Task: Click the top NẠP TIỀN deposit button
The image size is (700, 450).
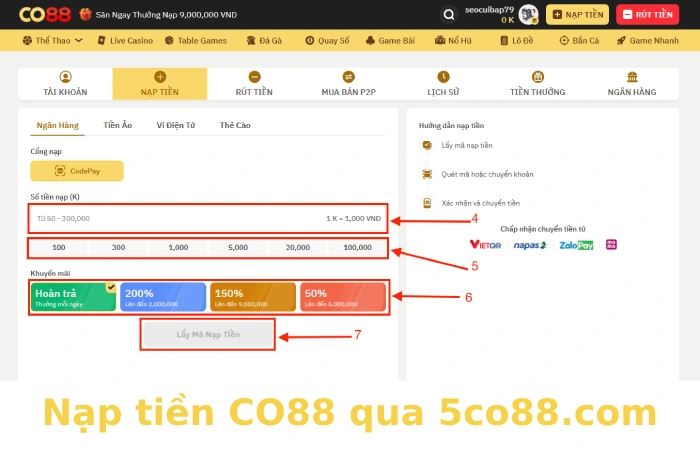Action: (577, 15)
